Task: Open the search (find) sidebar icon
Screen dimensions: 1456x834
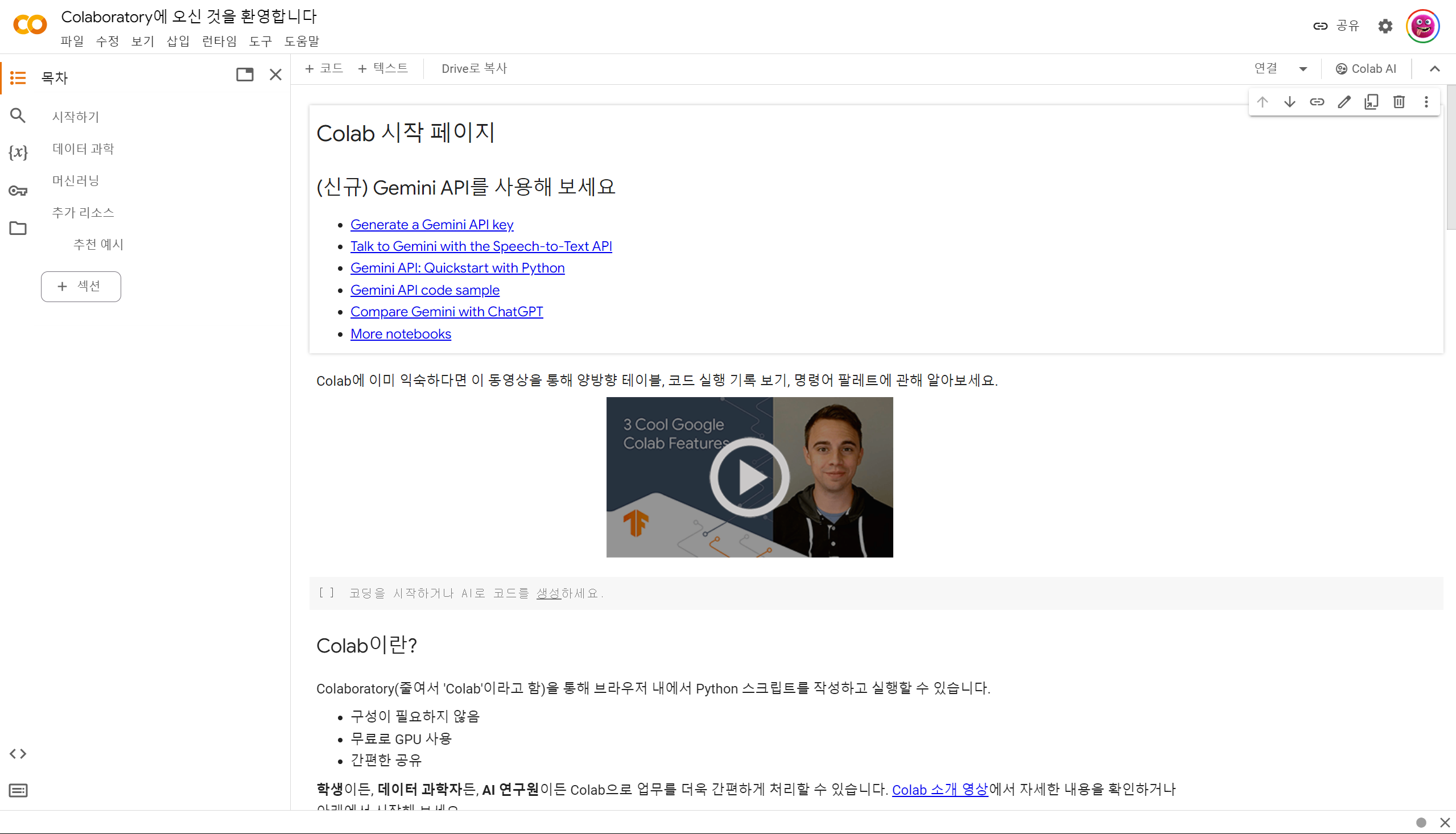Action: pyautogui.click(x=18, y=115)
